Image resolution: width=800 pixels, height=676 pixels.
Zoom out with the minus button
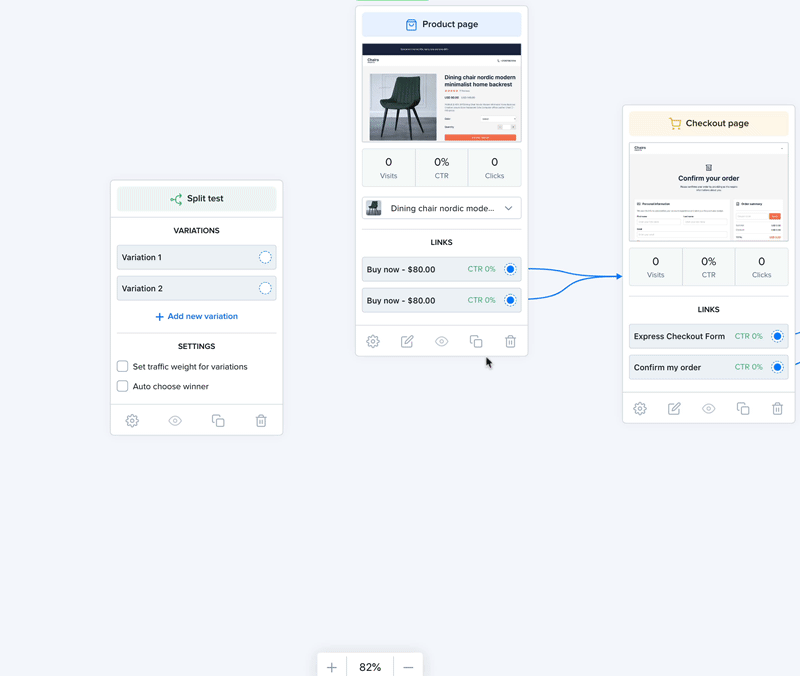(x=408, y=667)
